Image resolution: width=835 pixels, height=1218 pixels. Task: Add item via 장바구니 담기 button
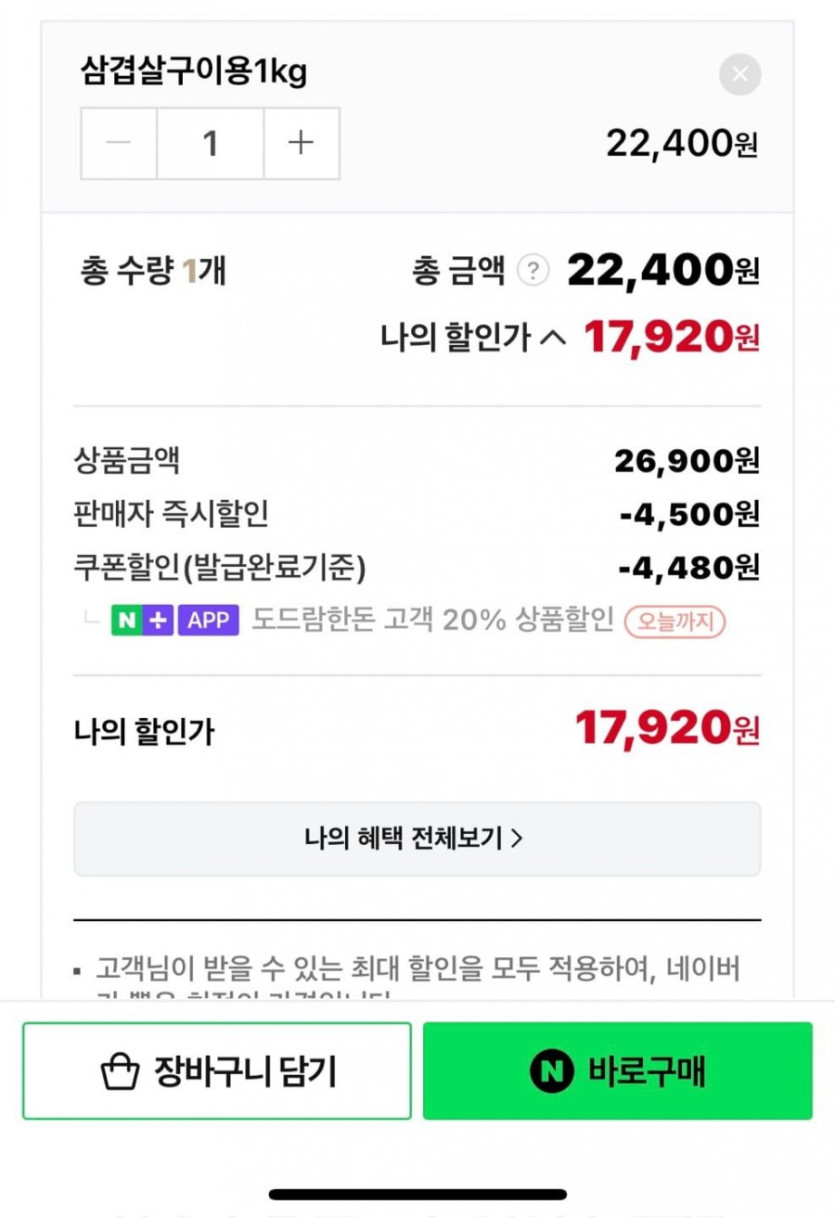click(x=217, y=1071)
